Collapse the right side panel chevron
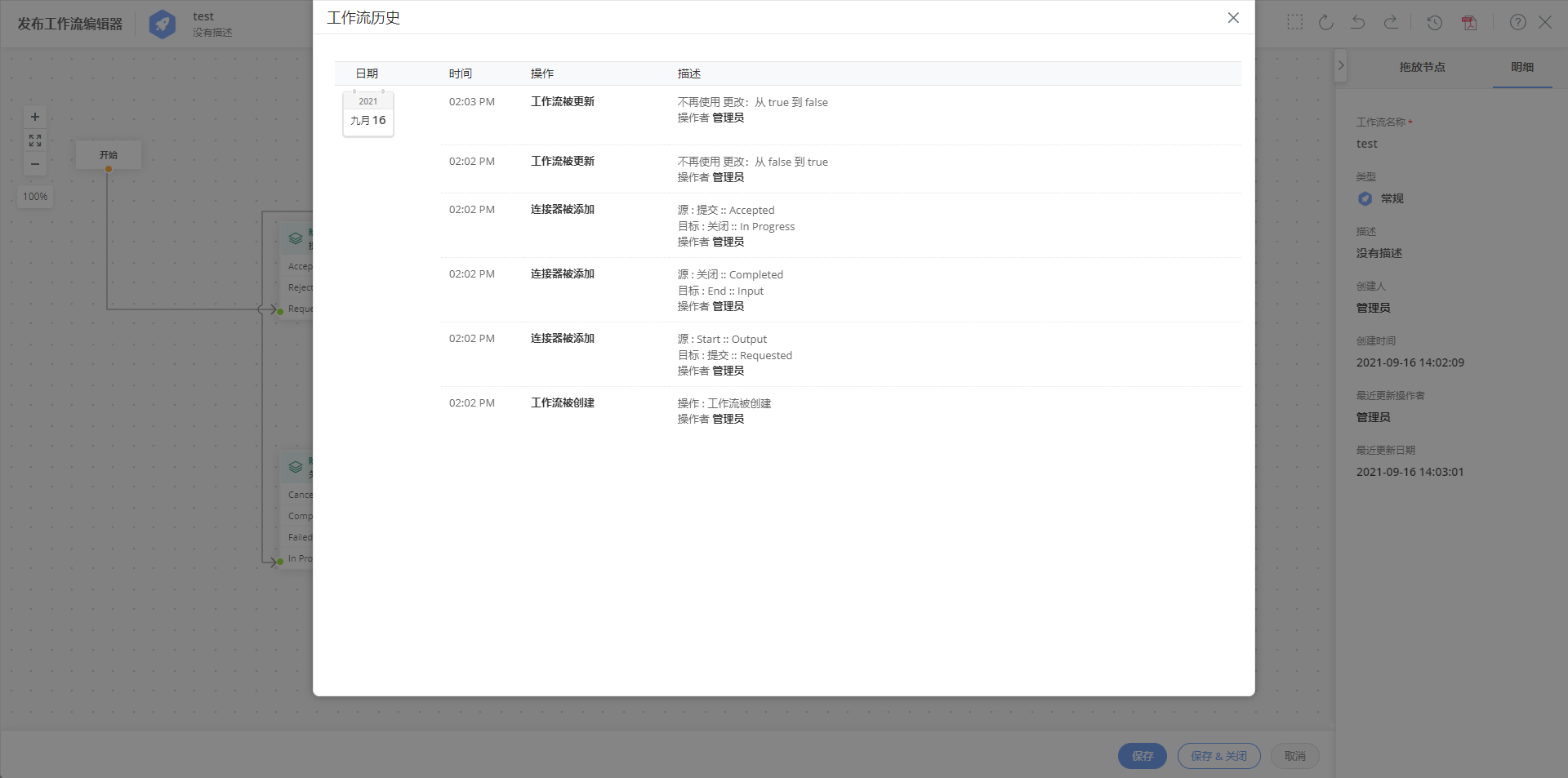 click(x=1340, y=65)
